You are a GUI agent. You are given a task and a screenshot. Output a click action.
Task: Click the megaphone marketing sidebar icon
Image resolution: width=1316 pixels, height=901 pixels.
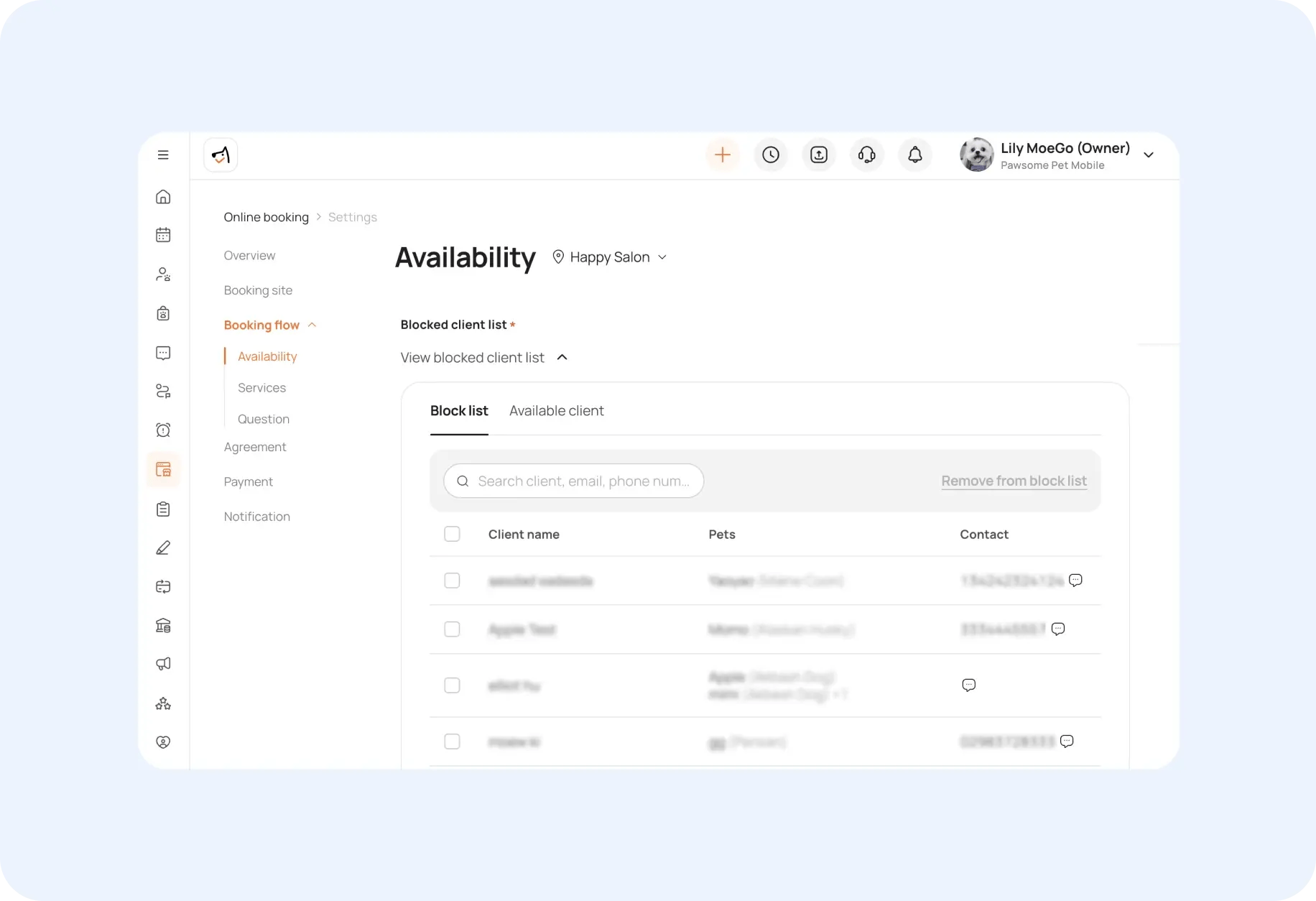pyautogui.click(x=163, y=664)
